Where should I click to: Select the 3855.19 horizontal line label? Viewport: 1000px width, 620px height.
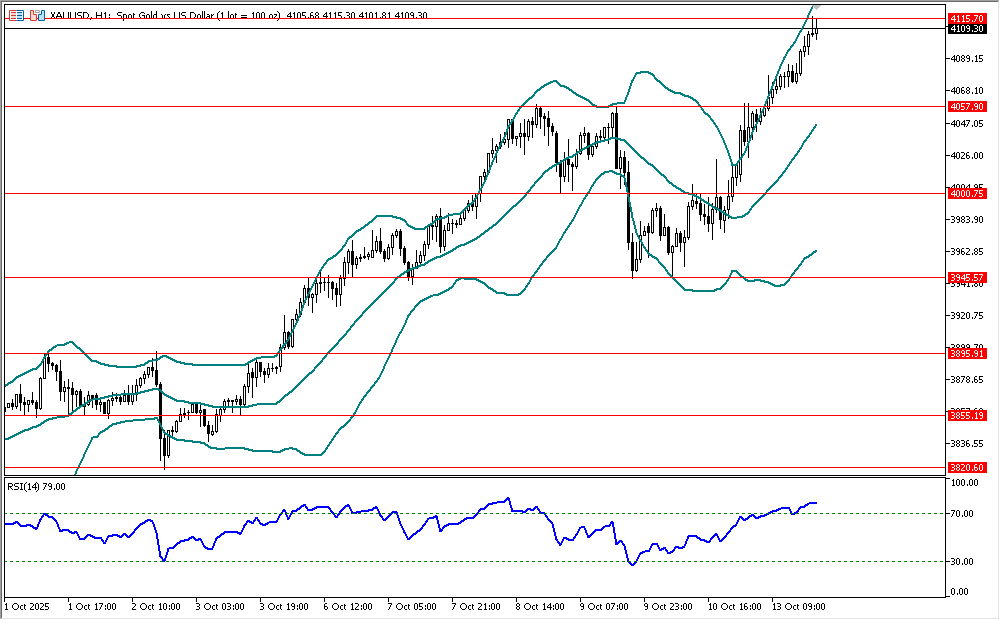pyautogui.click(x=967, y=415)
